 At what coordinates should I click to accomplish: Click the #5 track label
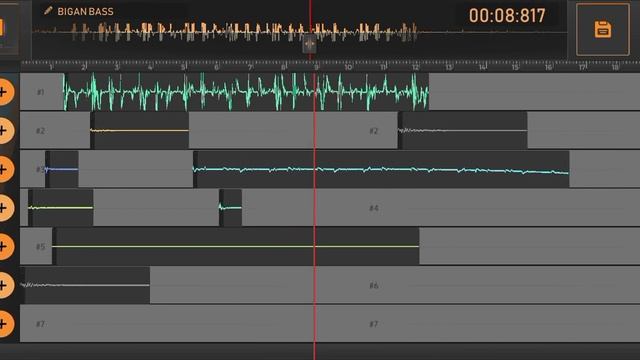click(x=40, y=247)
